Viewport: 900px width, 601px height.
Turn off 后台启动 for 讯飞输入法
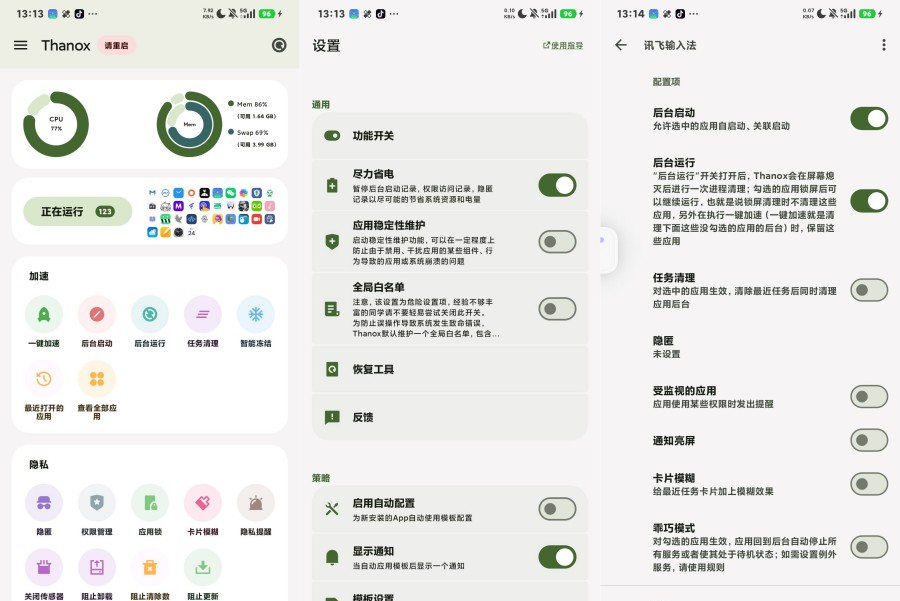pyautogui.click(x=869, y=119)
